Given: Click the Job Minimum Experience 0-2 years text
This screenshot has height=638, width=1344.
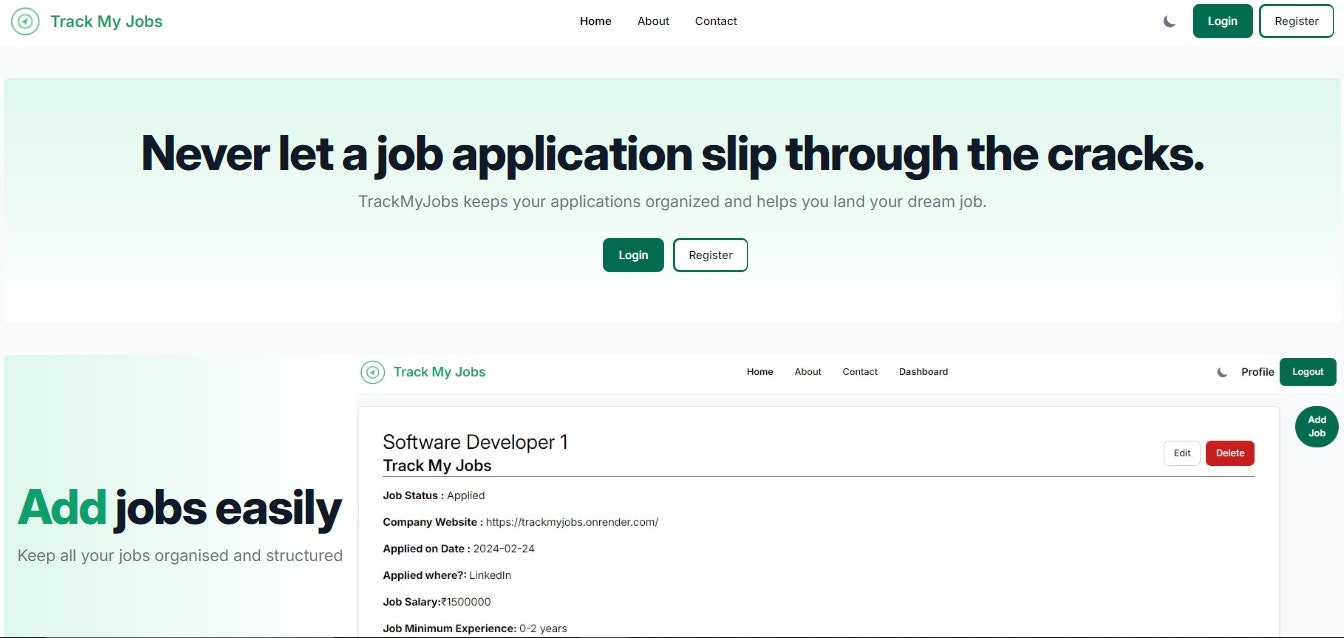Looking at the screenshot, I should pyautogui.click(x=475, y=628).
